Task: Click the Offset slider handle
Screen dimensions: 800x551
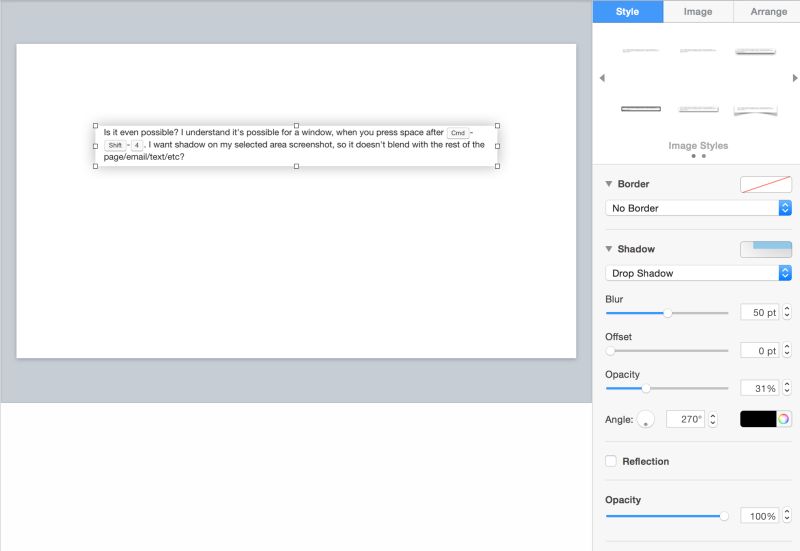Action: click(x=610, y=351)
